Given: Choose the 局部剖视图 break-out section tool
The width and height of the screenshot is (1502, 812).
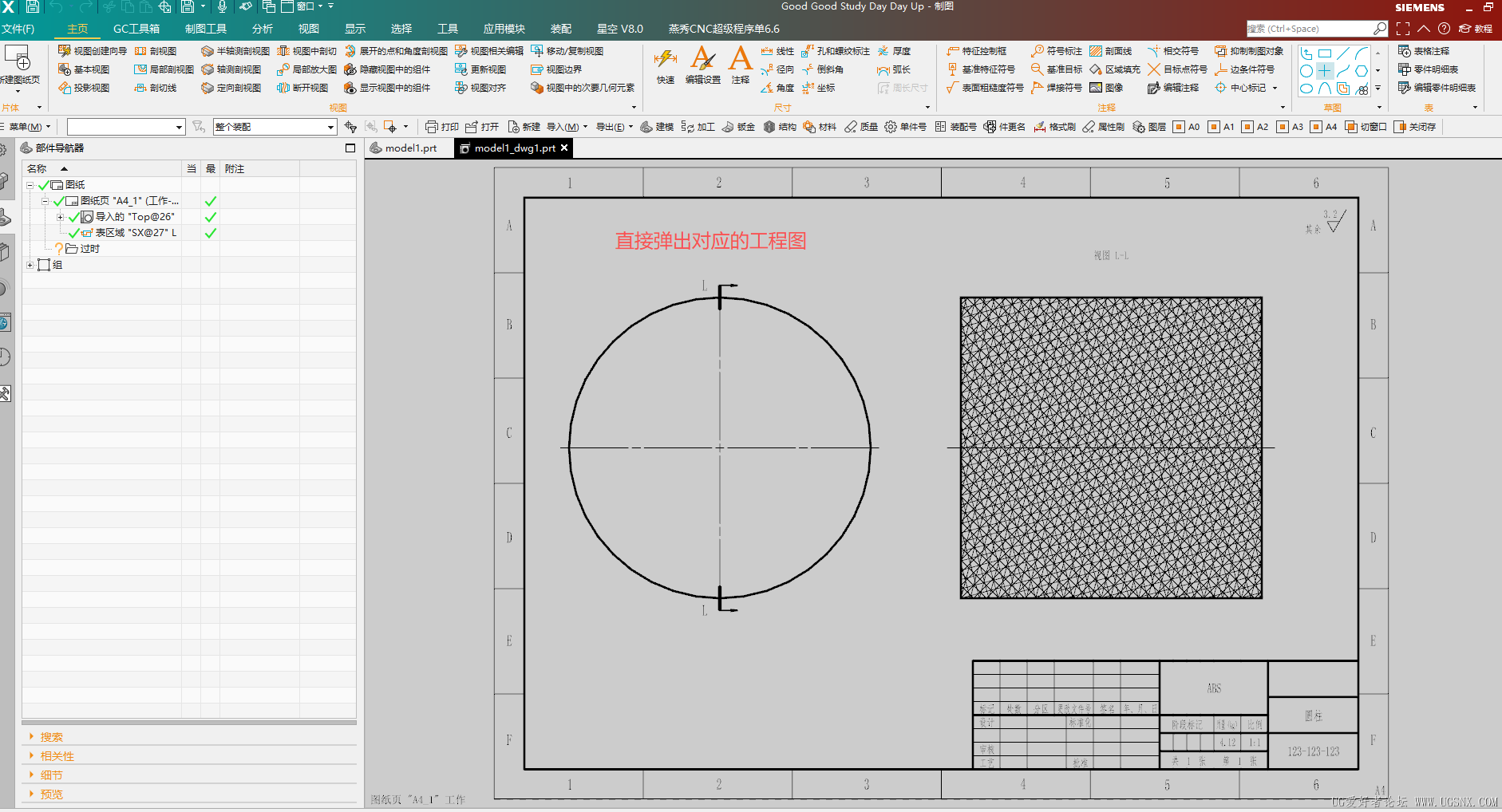Looking at the screenshot, I should (x=164, y=69).
